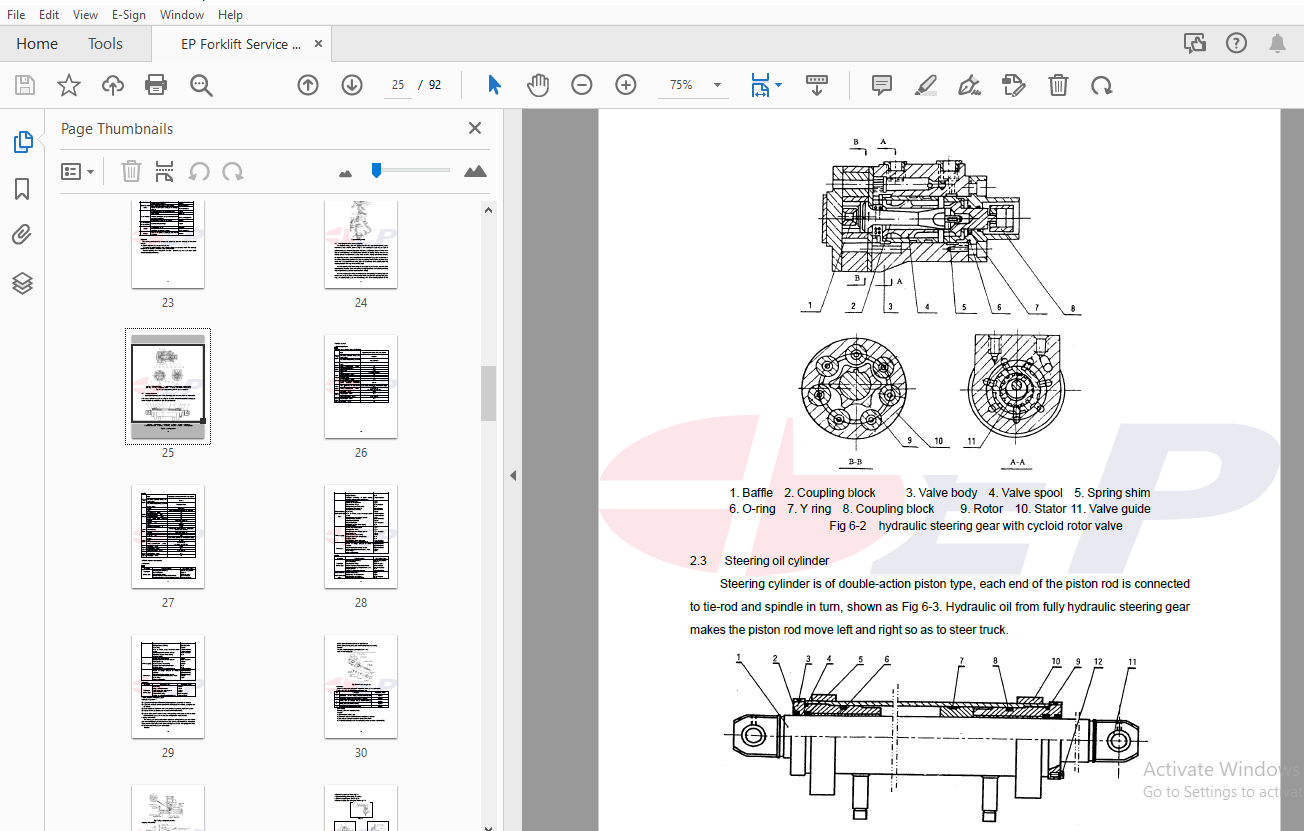Select the page 27 thumbnail
1304x831 pixels.
tap(168, 536)
